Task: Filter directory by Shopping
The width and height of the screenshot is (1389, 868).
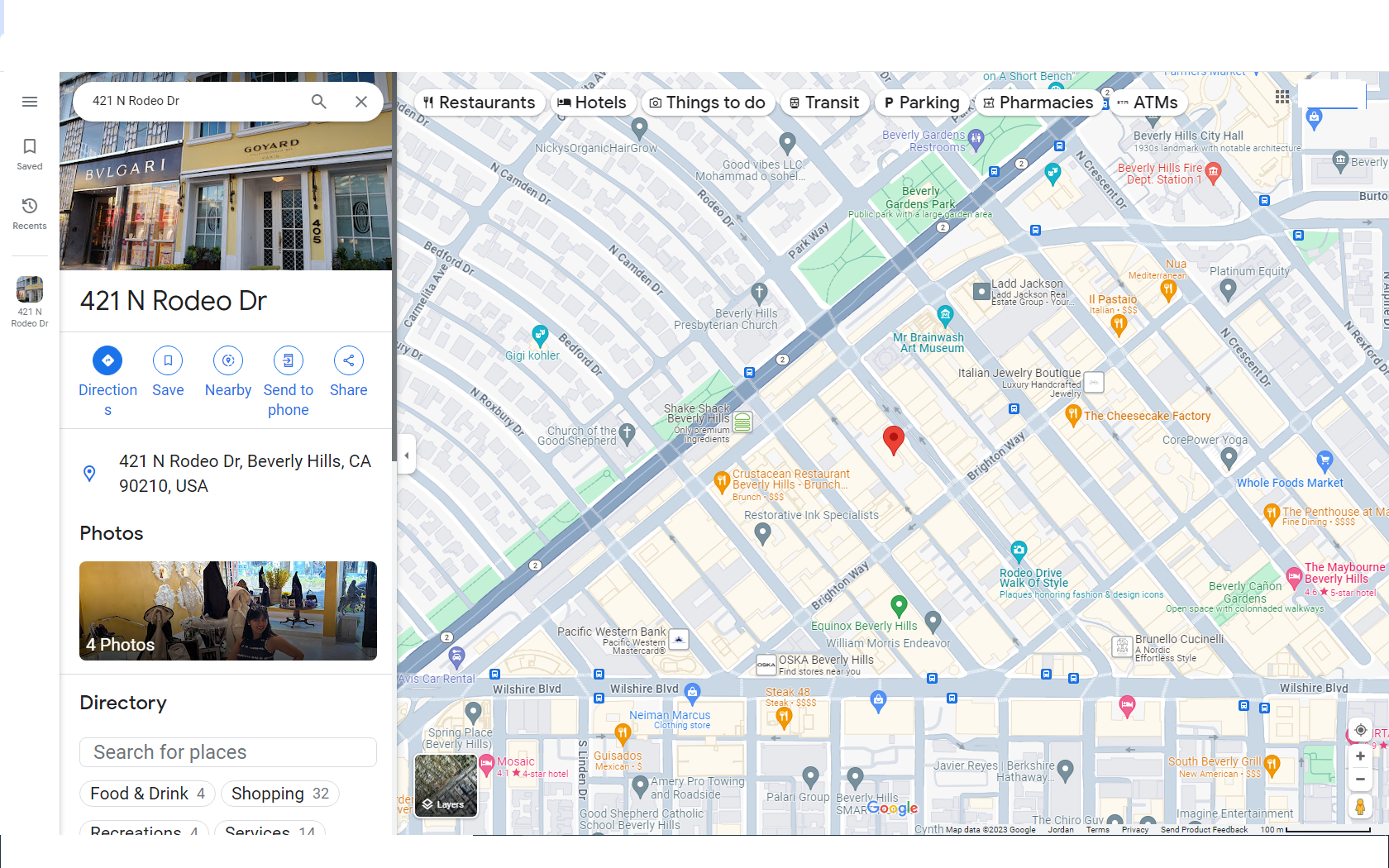Action: [x=280, y=794]
